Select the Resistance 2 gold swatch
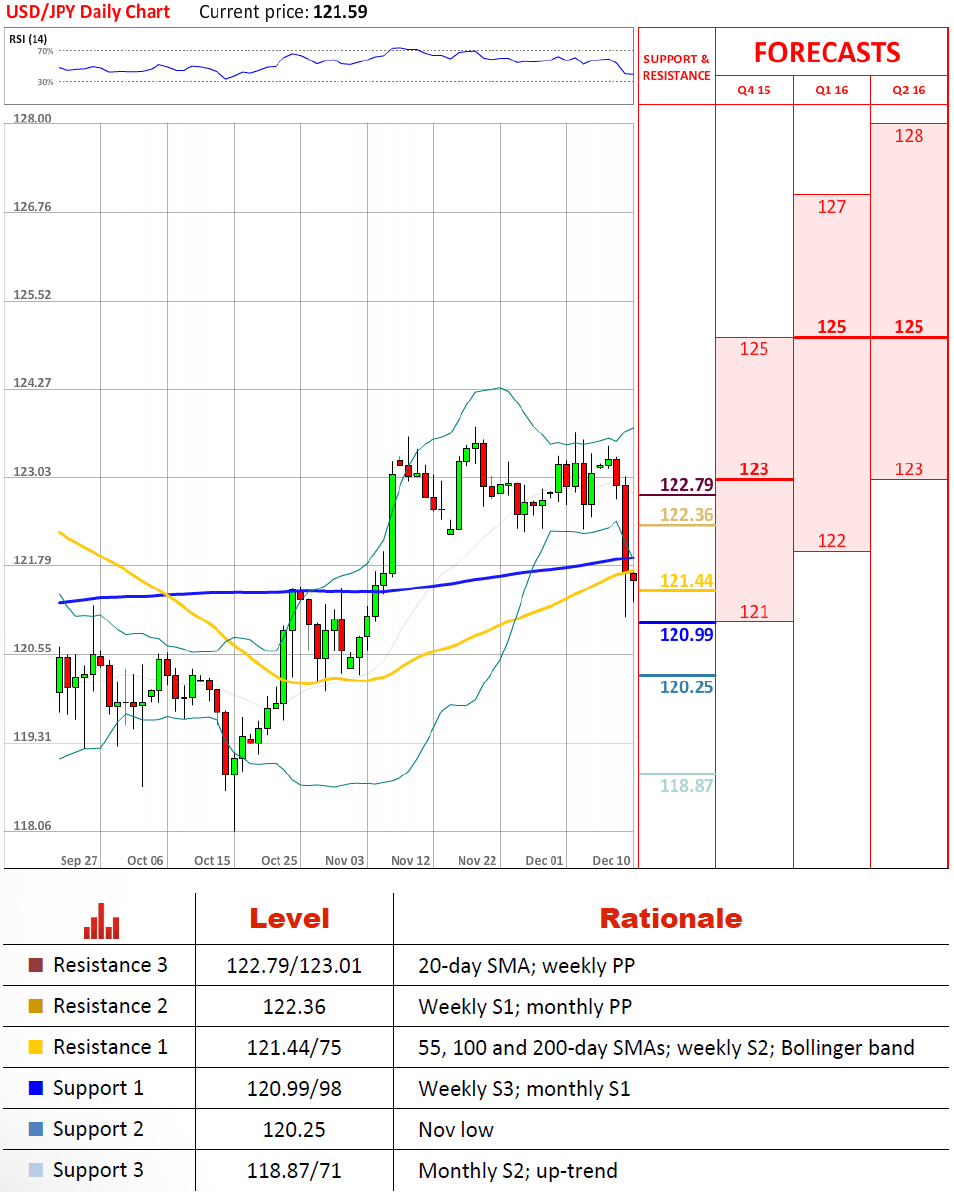This screenshot has height=1192, width=954. (x=36, y=1006)
